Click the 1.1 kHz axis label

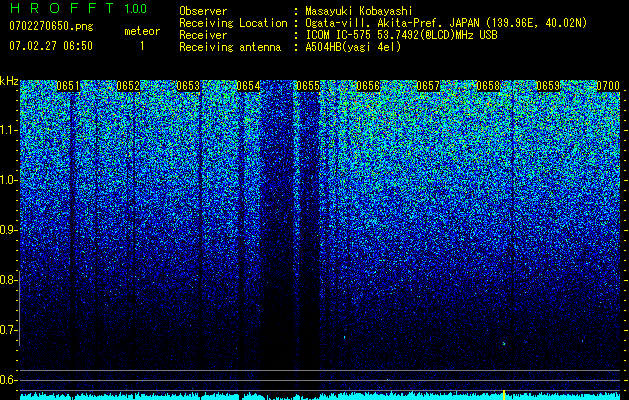click(x=9, y=130)
